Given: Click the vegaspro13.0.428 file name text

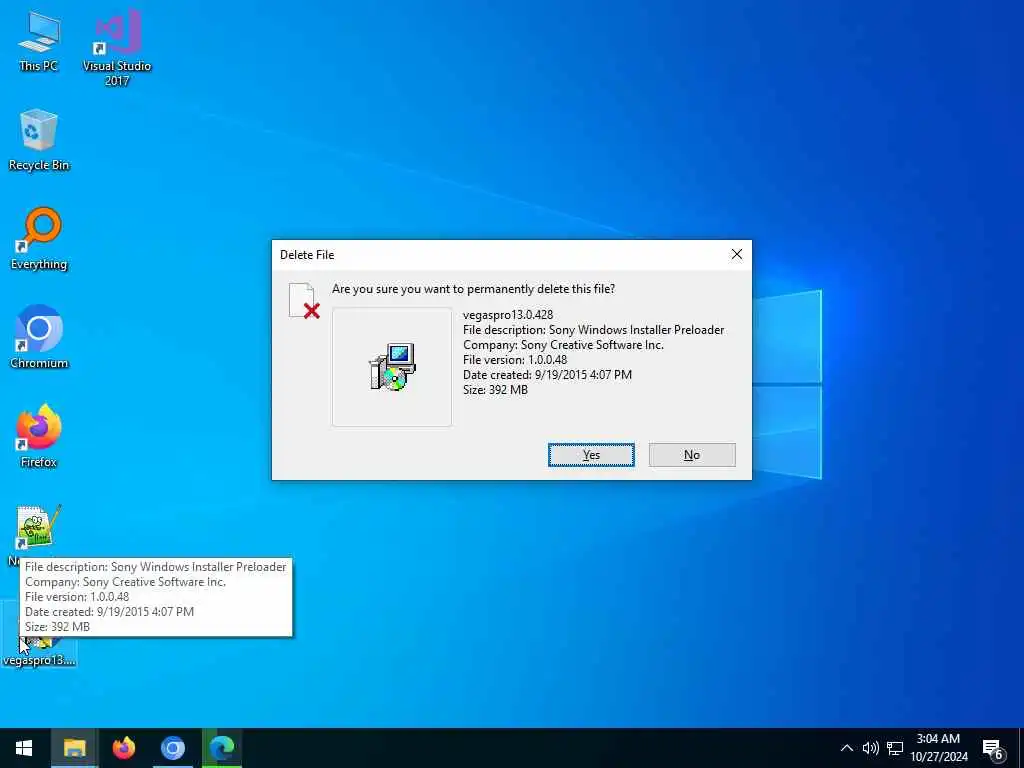Looking at the screenshot, I should [x=508, y=315].
